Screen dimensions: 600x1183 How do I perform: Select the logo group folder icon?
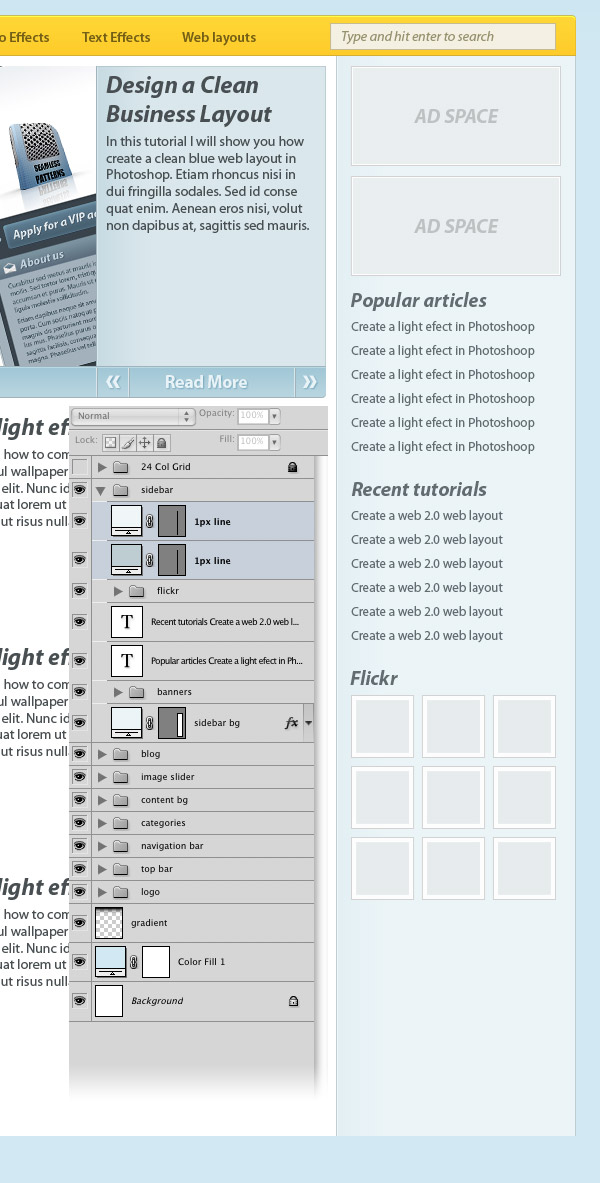pos(121,892)
